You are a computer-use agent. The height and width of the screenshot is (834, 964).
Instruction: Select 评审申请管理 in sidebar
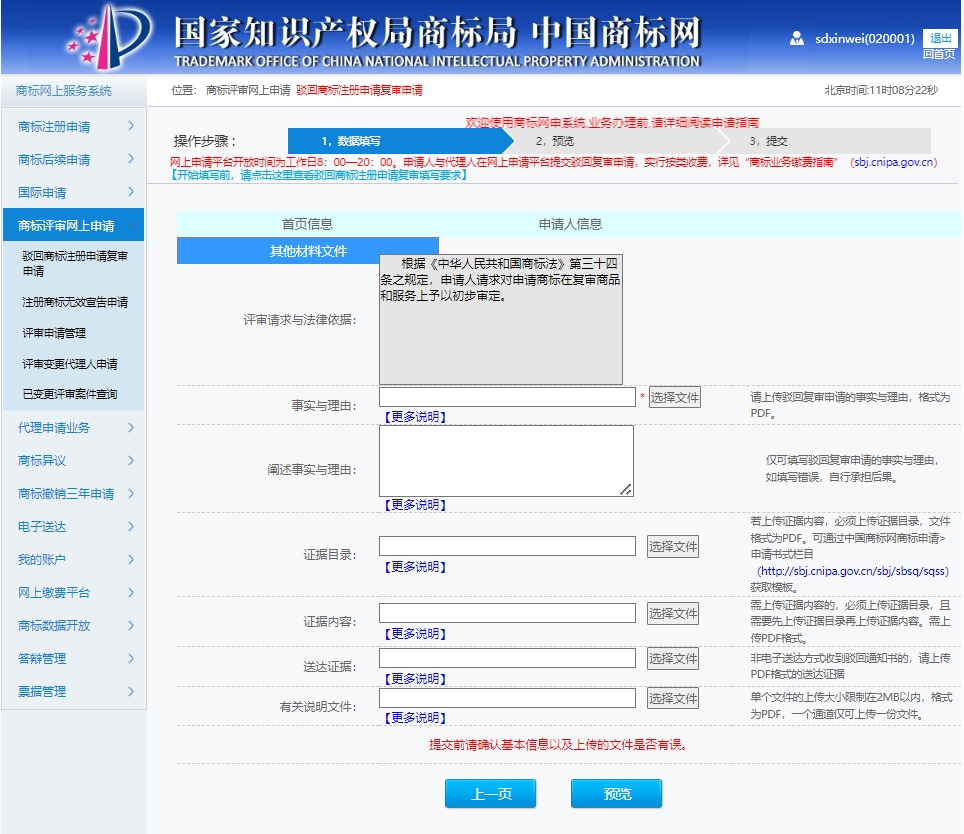[54, 333]
